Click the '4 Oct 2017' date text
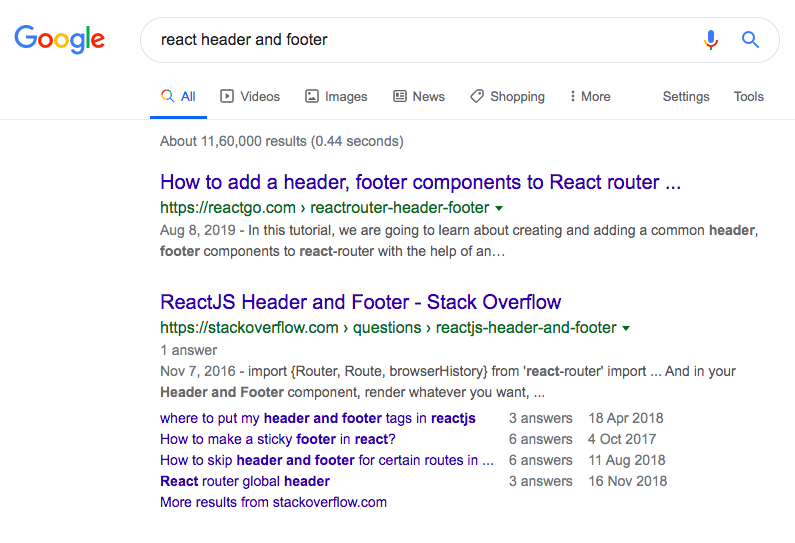The height and width of the screenshot is (543, 795). [x=622, y=439]
